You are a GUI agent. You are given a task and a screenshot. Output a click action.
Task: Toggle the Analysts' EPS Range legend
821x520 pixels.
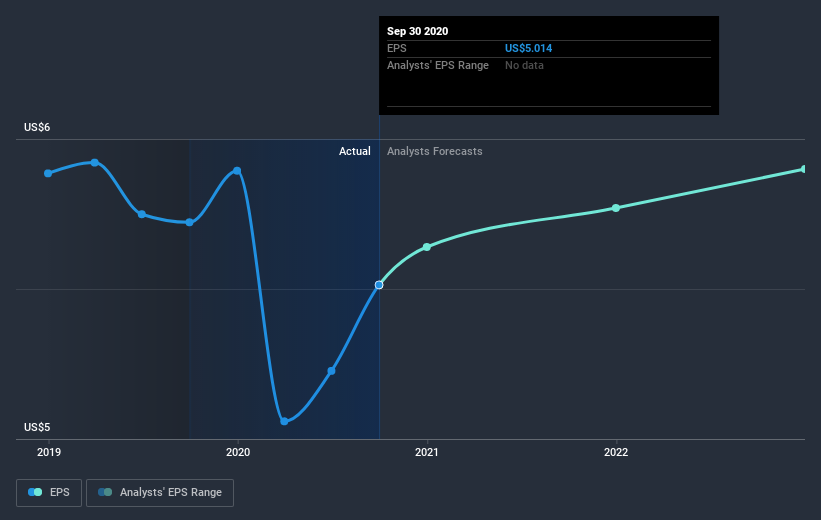(x=160, y=493)
